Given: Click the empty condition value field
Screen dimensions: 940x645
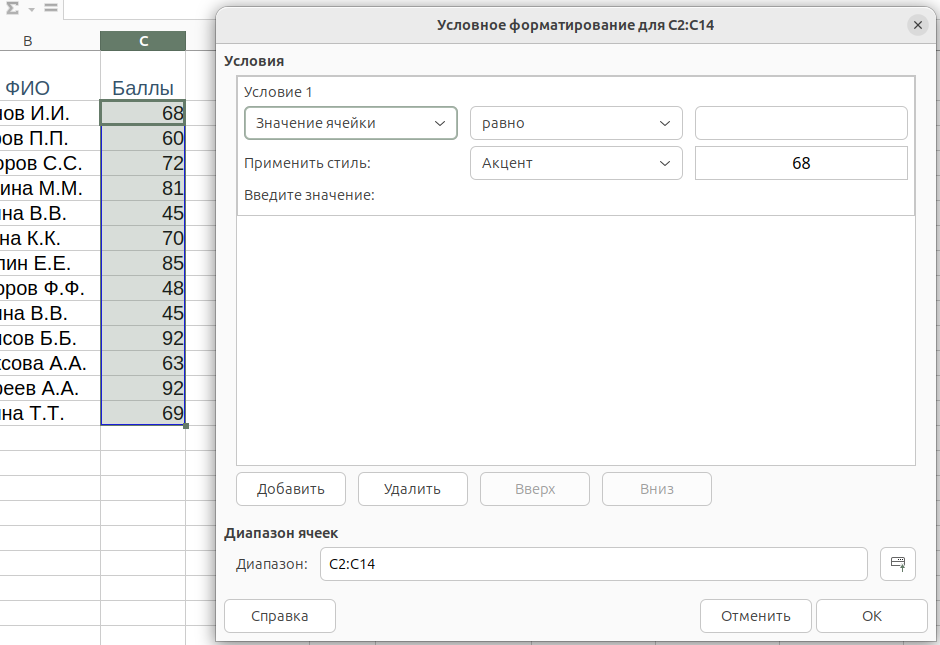Looking at the screenshot, I should [801, 123].
